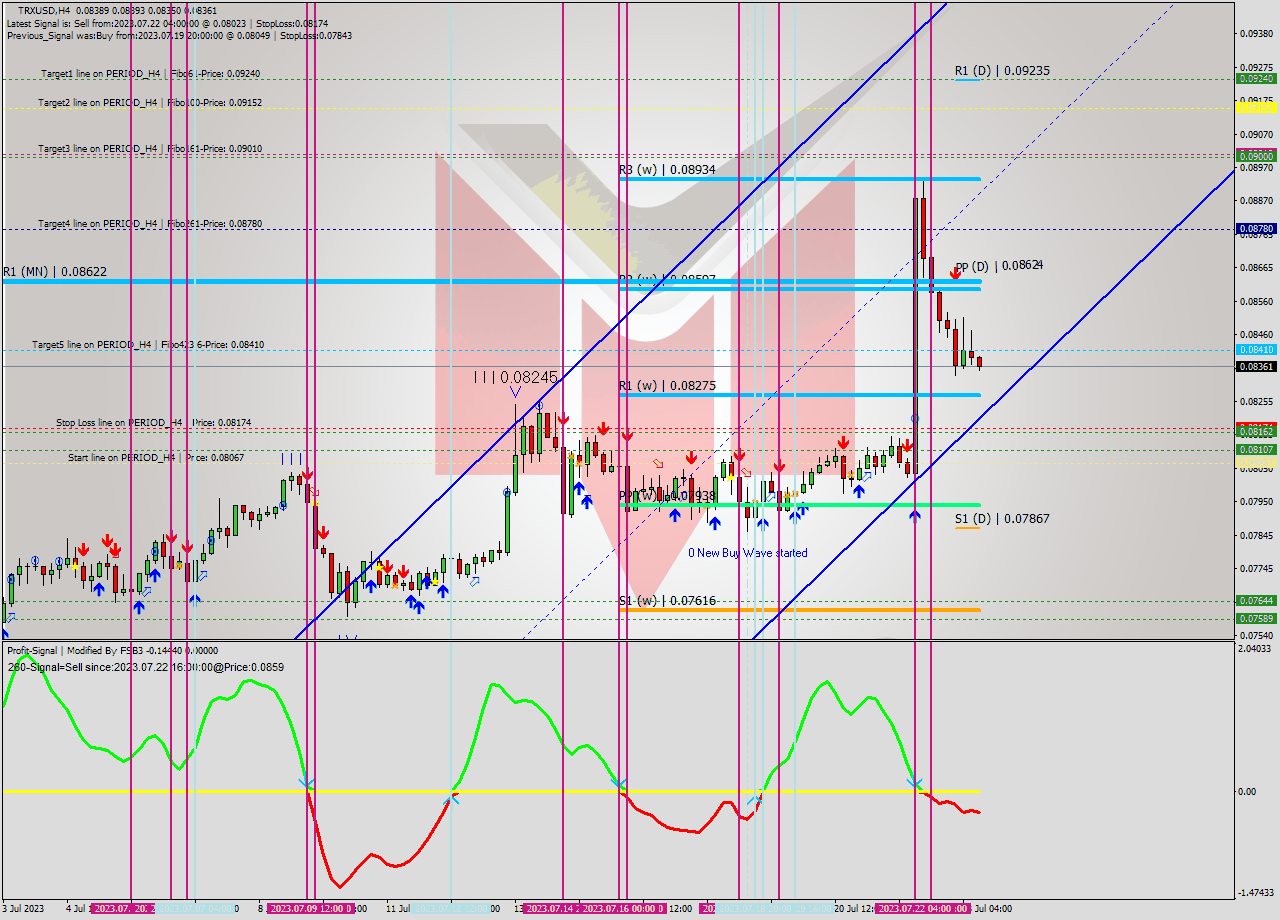Click the 0.08665 price scale value
The height and width of the screenshot is (920, 1280).
coord(1256,267)
